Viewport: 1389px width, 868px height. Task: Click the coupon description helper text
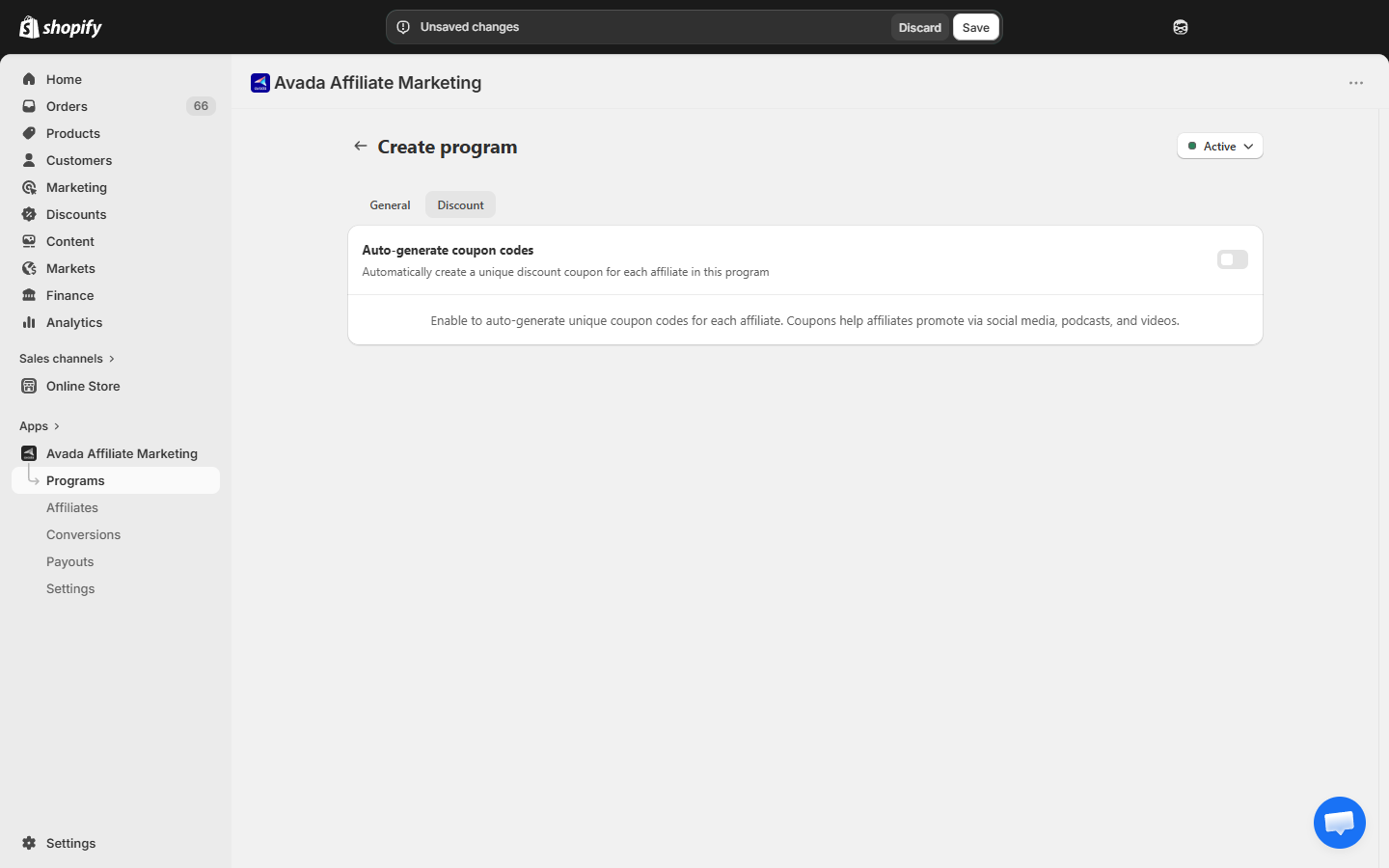pyautogui.click(x=805, y=320)
